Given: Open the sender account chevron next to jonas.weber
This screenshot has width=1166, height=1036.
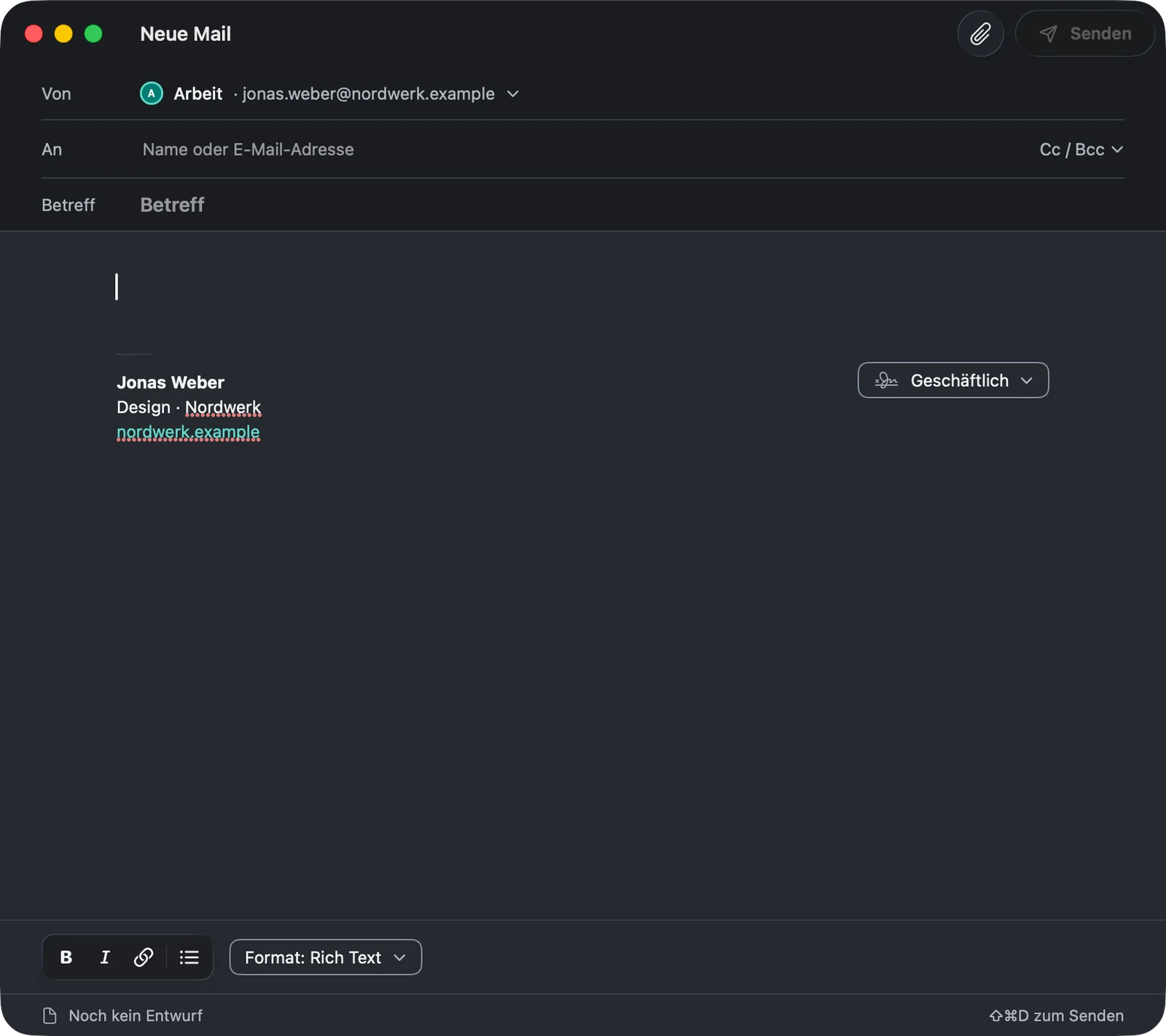Looking at the screenshot, I should coord(513,94).
